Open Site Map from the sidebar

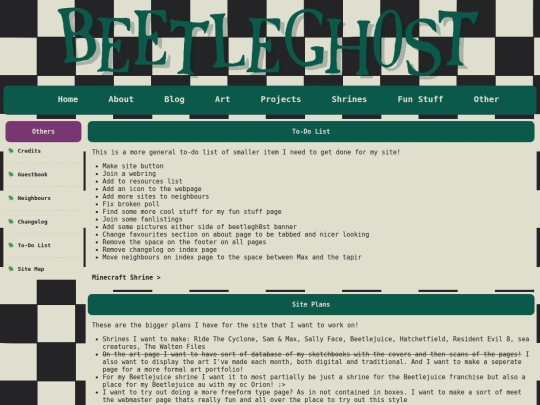[31, 269]
